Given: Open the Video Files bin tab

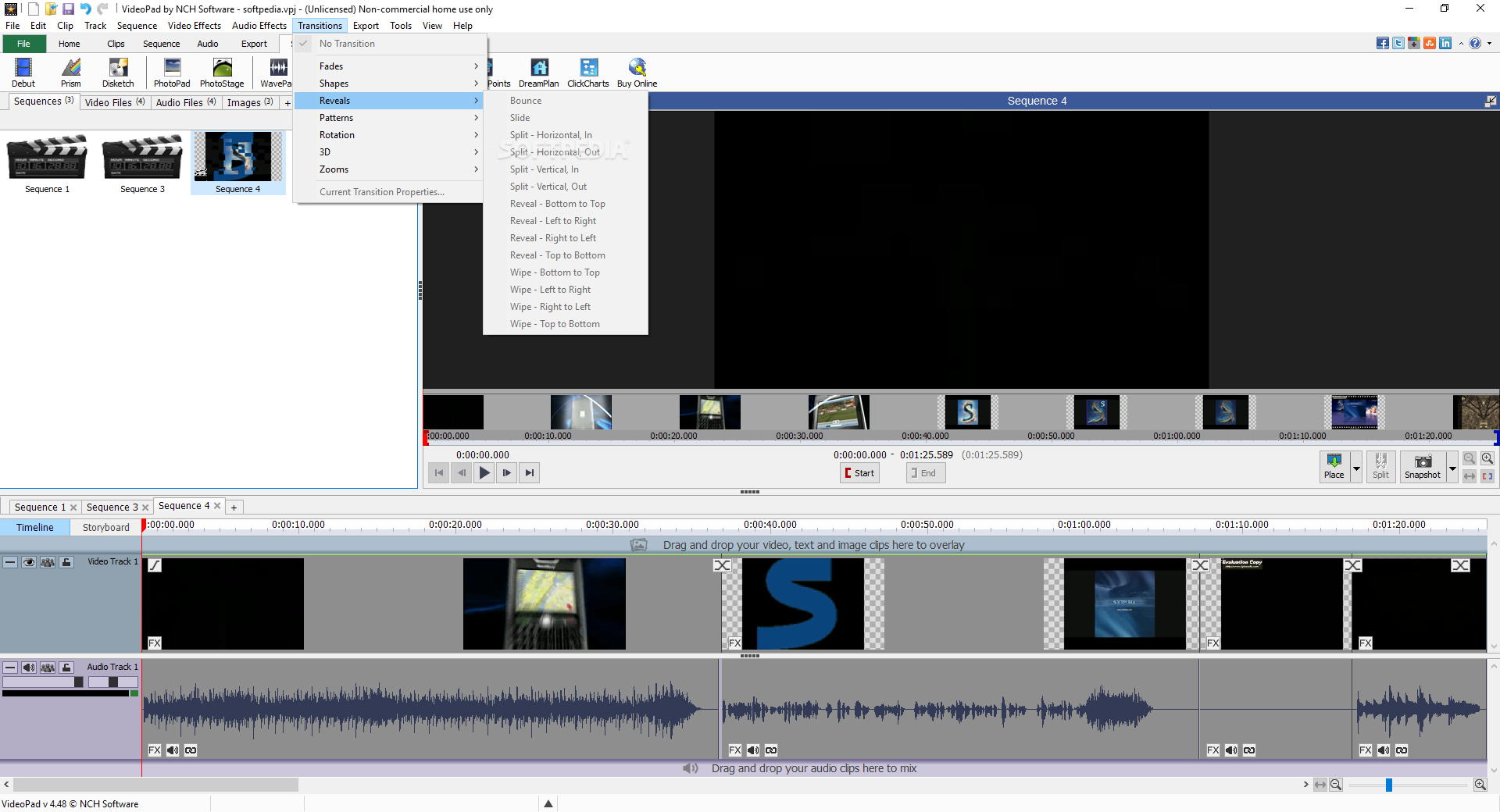Looking at the screenshot, I should coord(115,102).
